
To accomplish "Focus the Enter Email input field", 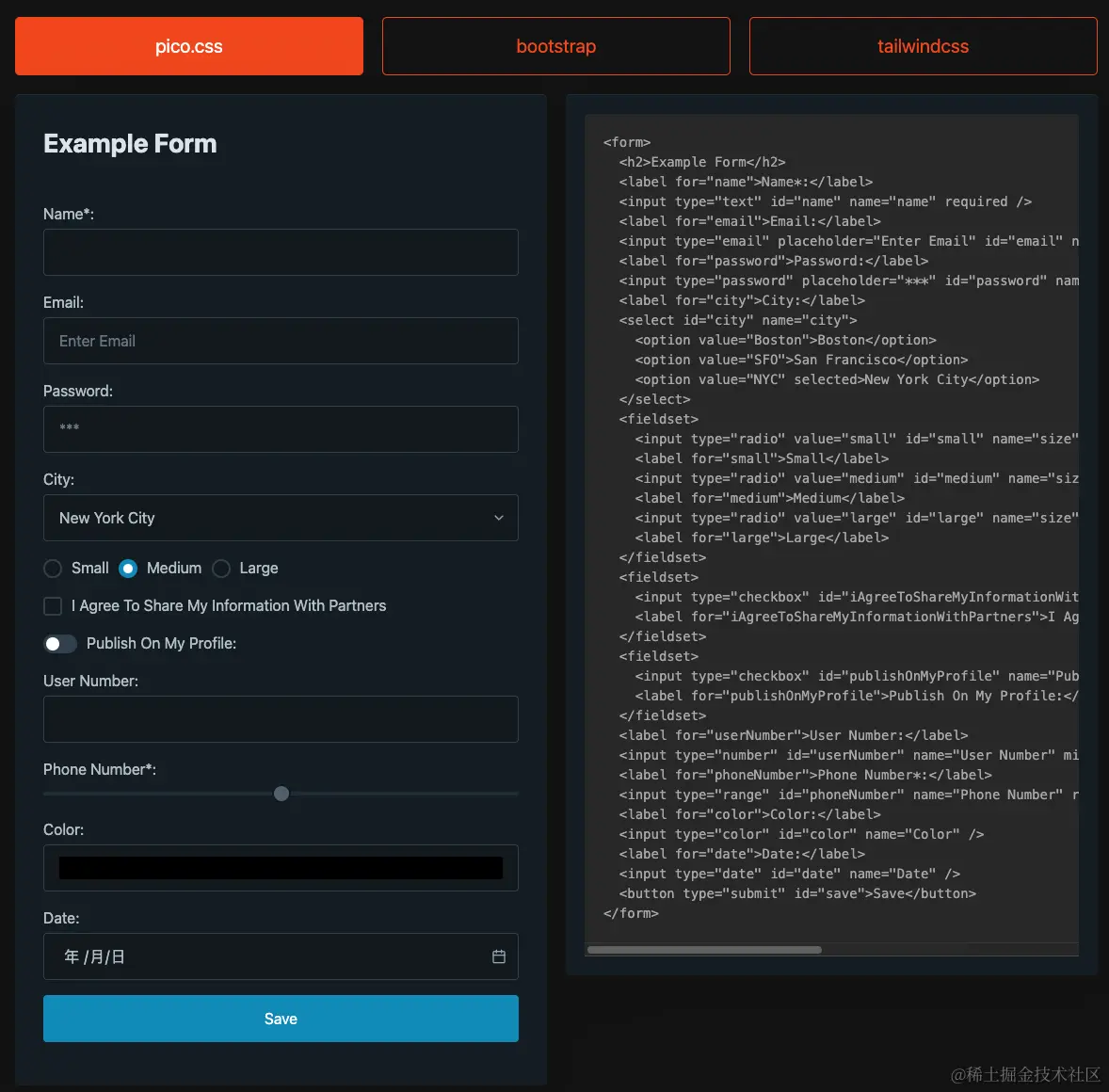I will [x=281, y=341].
